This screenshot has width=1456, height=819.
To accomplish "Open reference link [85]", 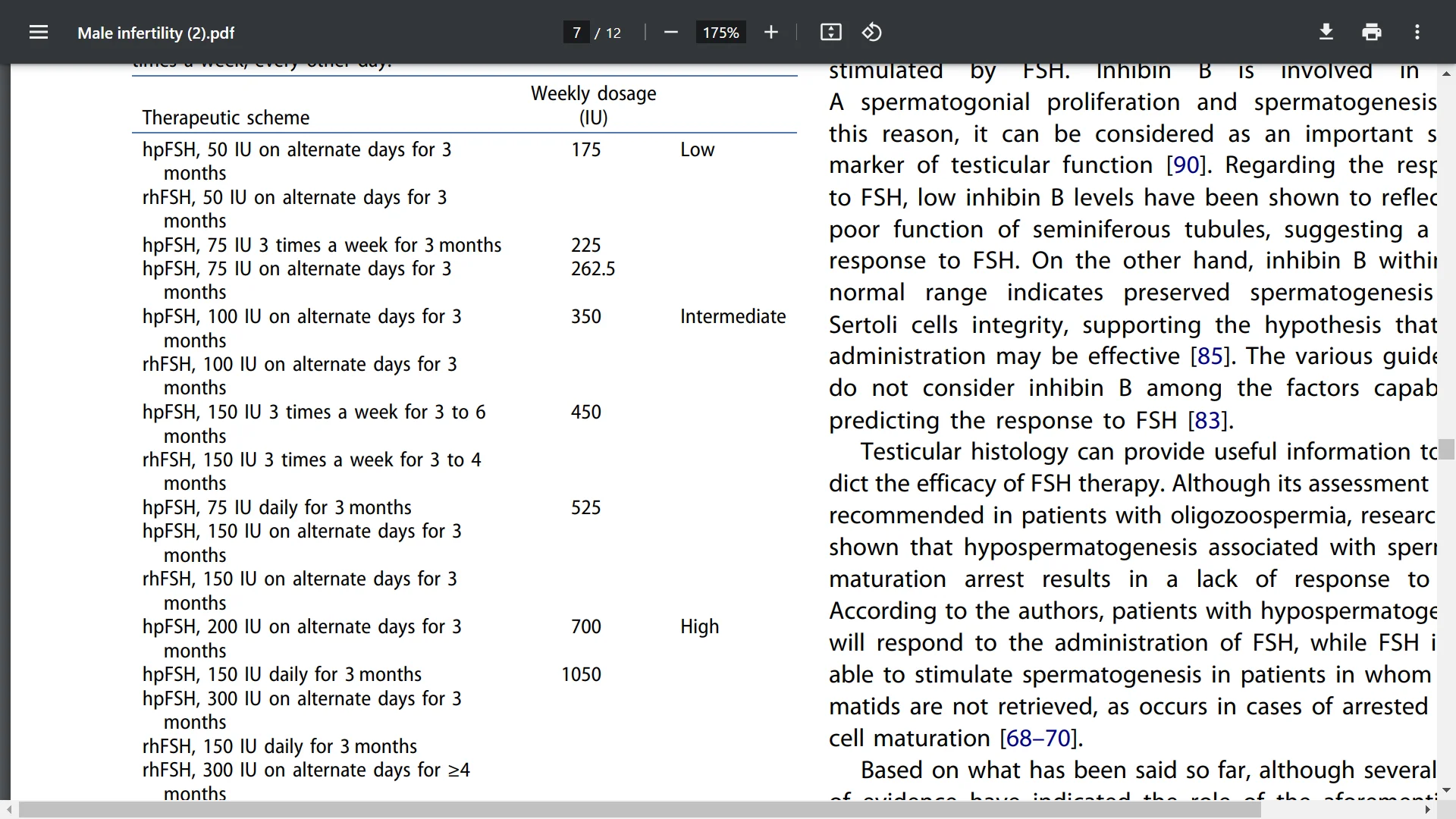I will point(1210,356).
